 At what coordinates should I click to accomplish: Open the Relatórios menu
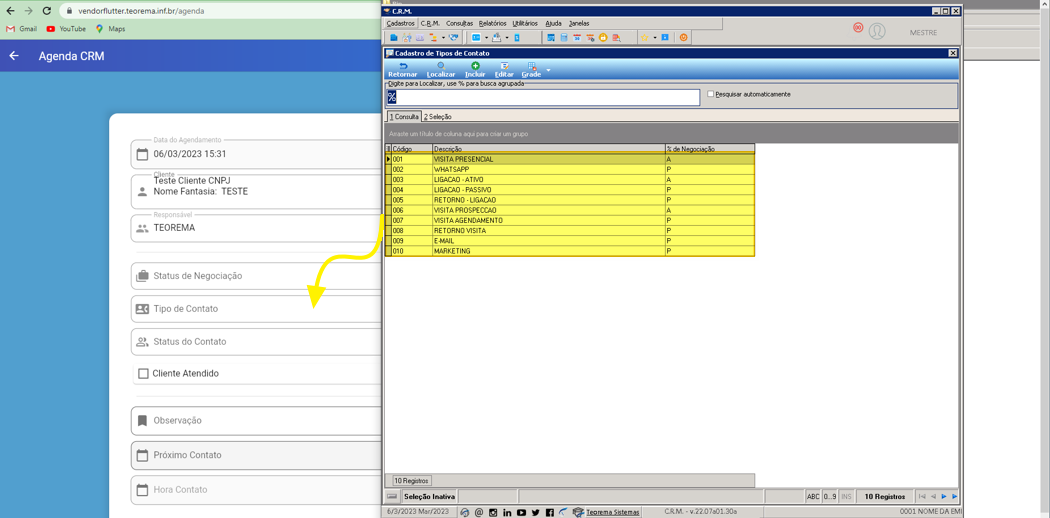(493, 23)
